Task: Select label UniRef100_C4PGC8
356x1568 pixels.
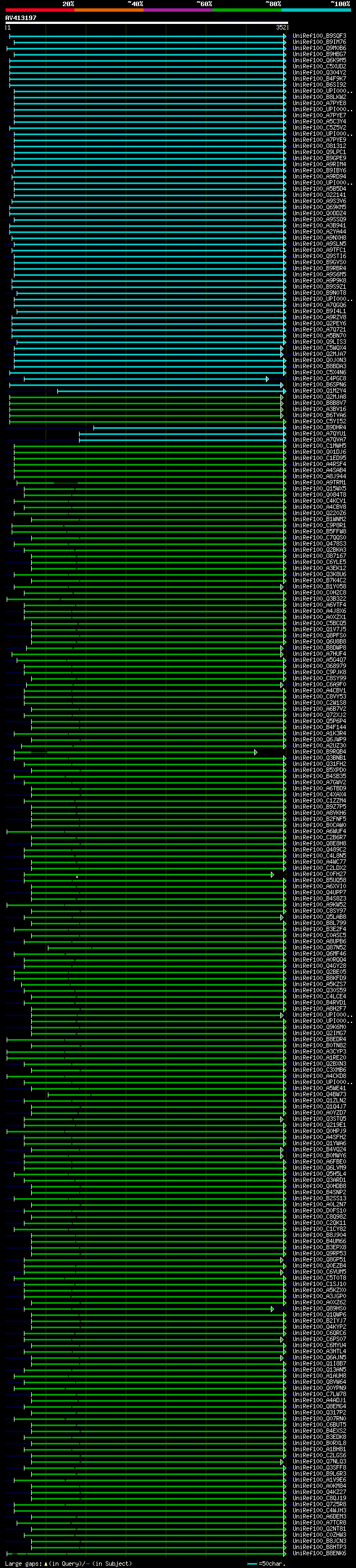Action: 319,379
